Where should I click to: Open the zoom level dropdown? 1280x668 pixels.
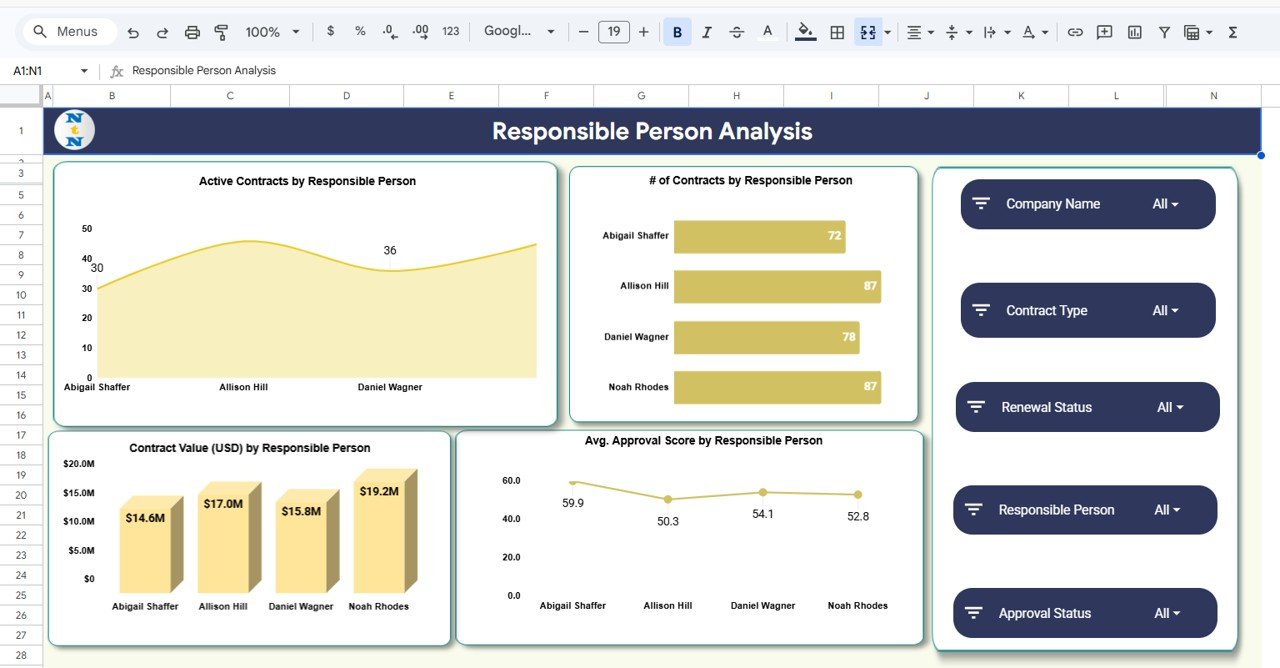point(271,31)
